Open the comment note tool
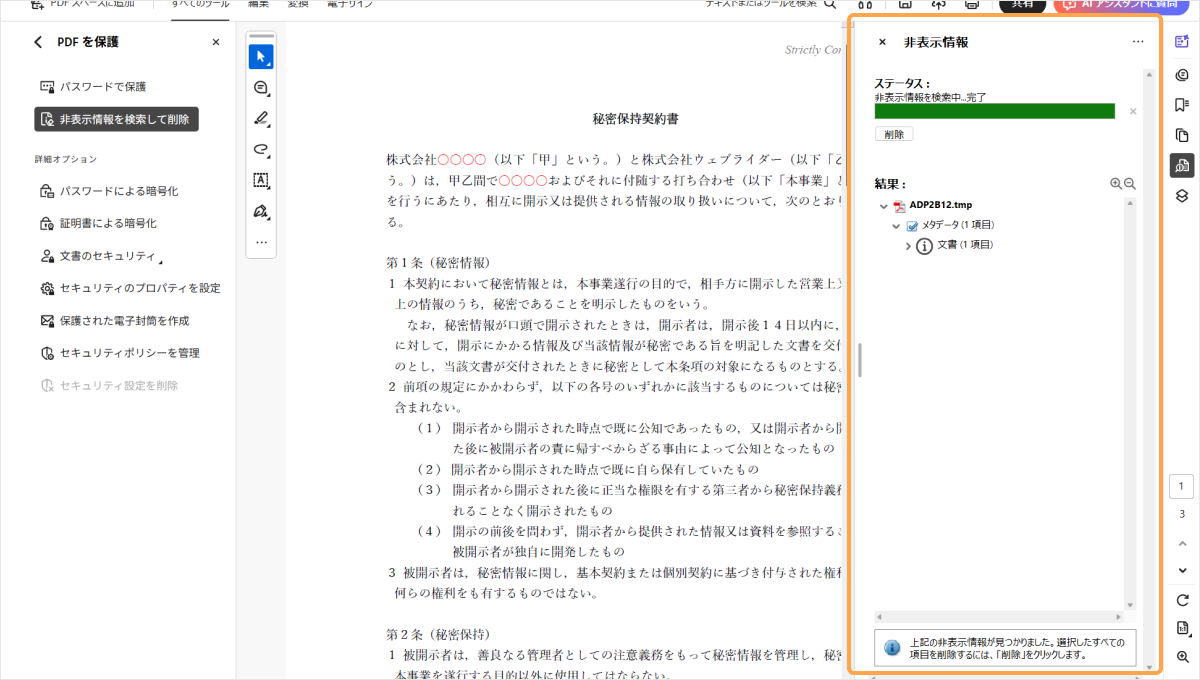The height and width of the screenshot is (680, 1200). (x=261, y=87)
